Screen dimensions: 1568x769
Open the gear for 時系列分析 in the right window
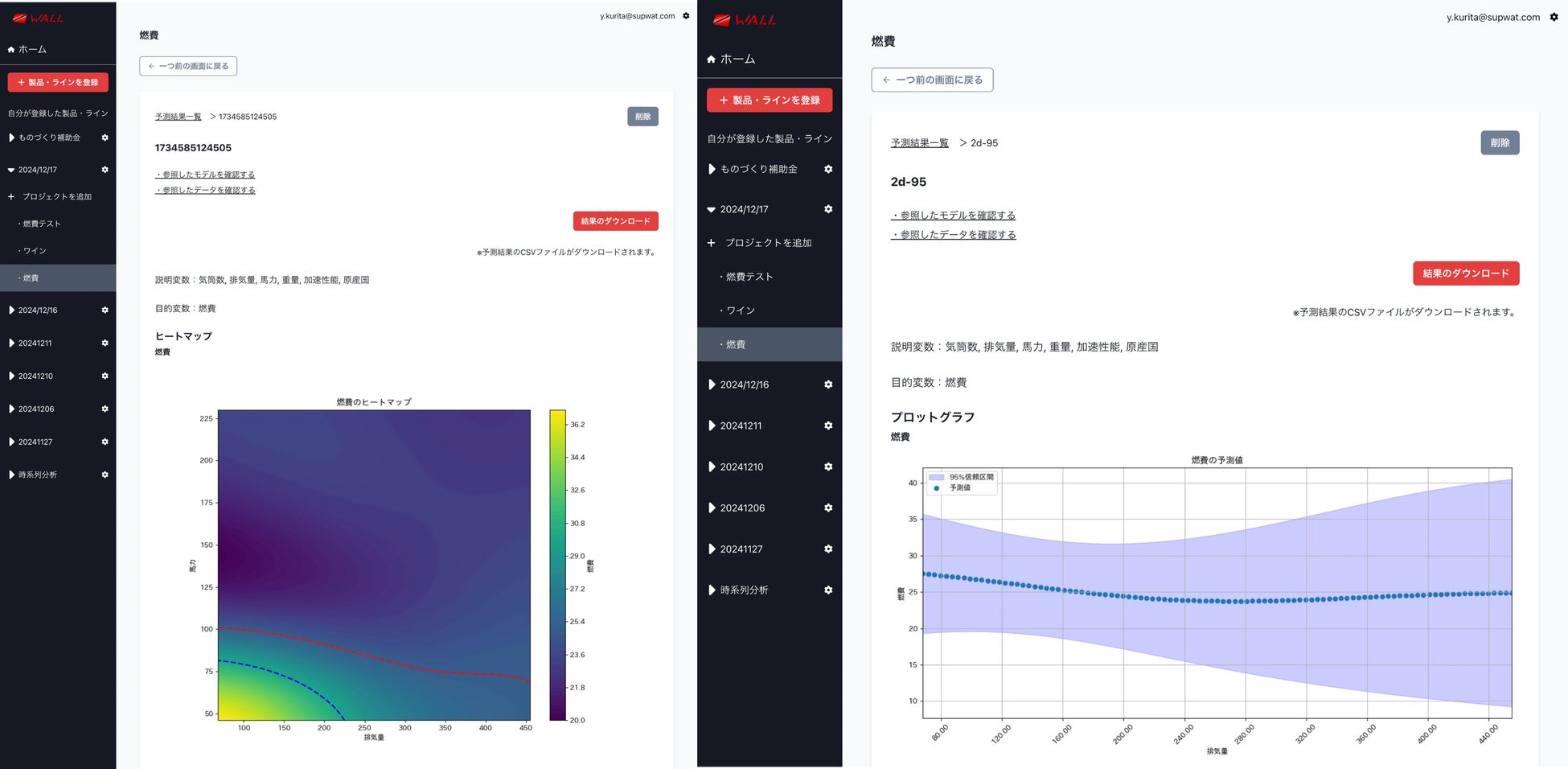coord(828,590)
